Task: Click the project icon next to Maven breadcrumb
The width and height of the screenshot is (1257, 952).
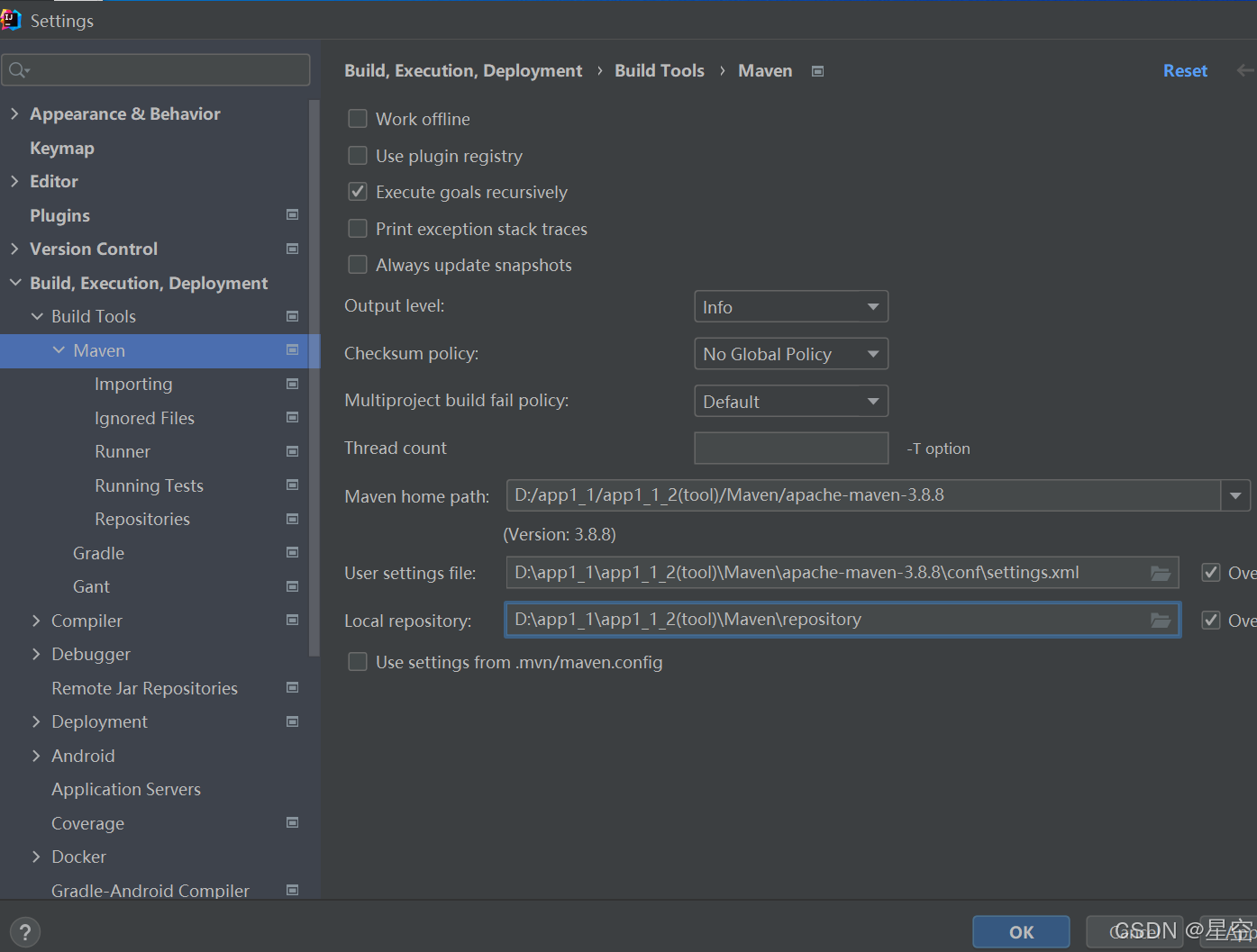Action: coord(817,71)
